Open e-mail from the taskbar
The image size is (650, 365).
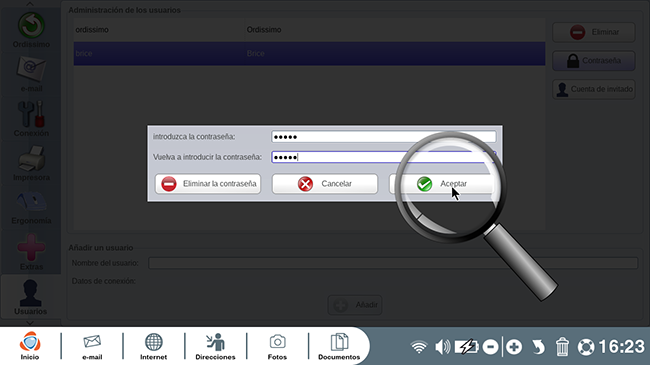coord(92,346)
